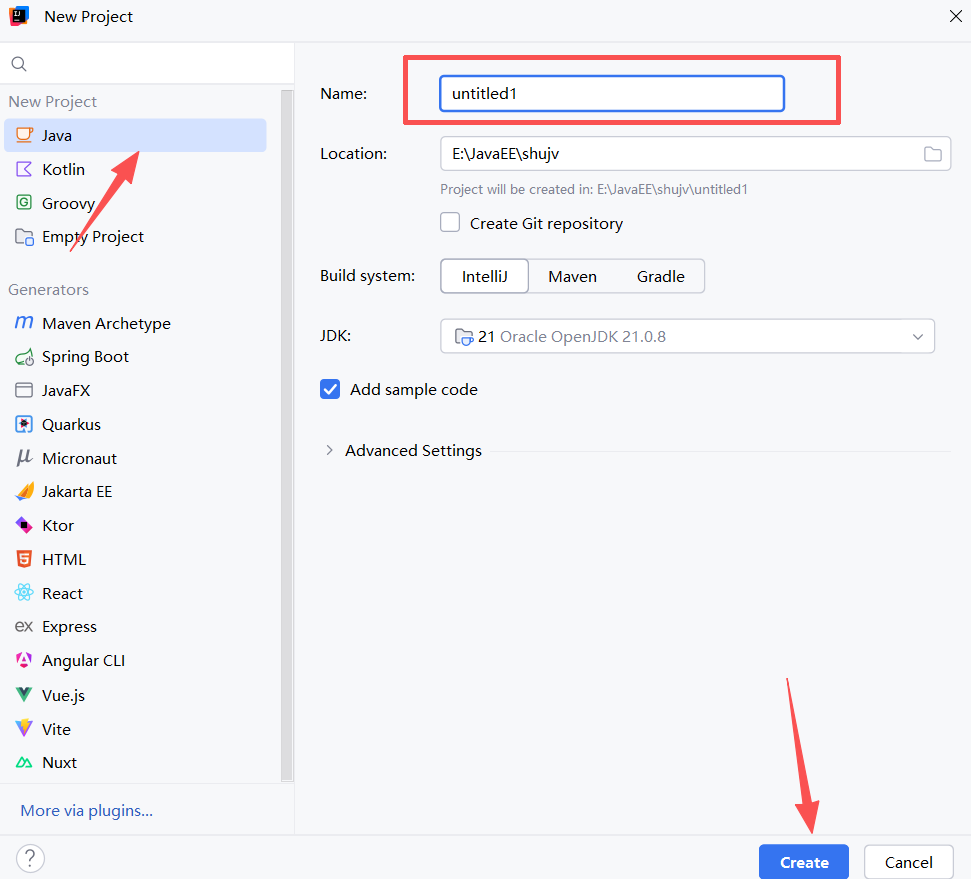Select IntelliJ build system

[x=484, y=276]
